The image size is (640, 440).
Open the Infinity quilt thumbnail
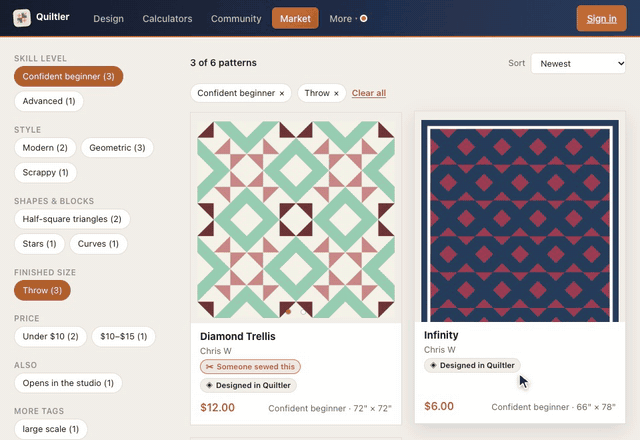pyautogui.click(x=520, y=221)
